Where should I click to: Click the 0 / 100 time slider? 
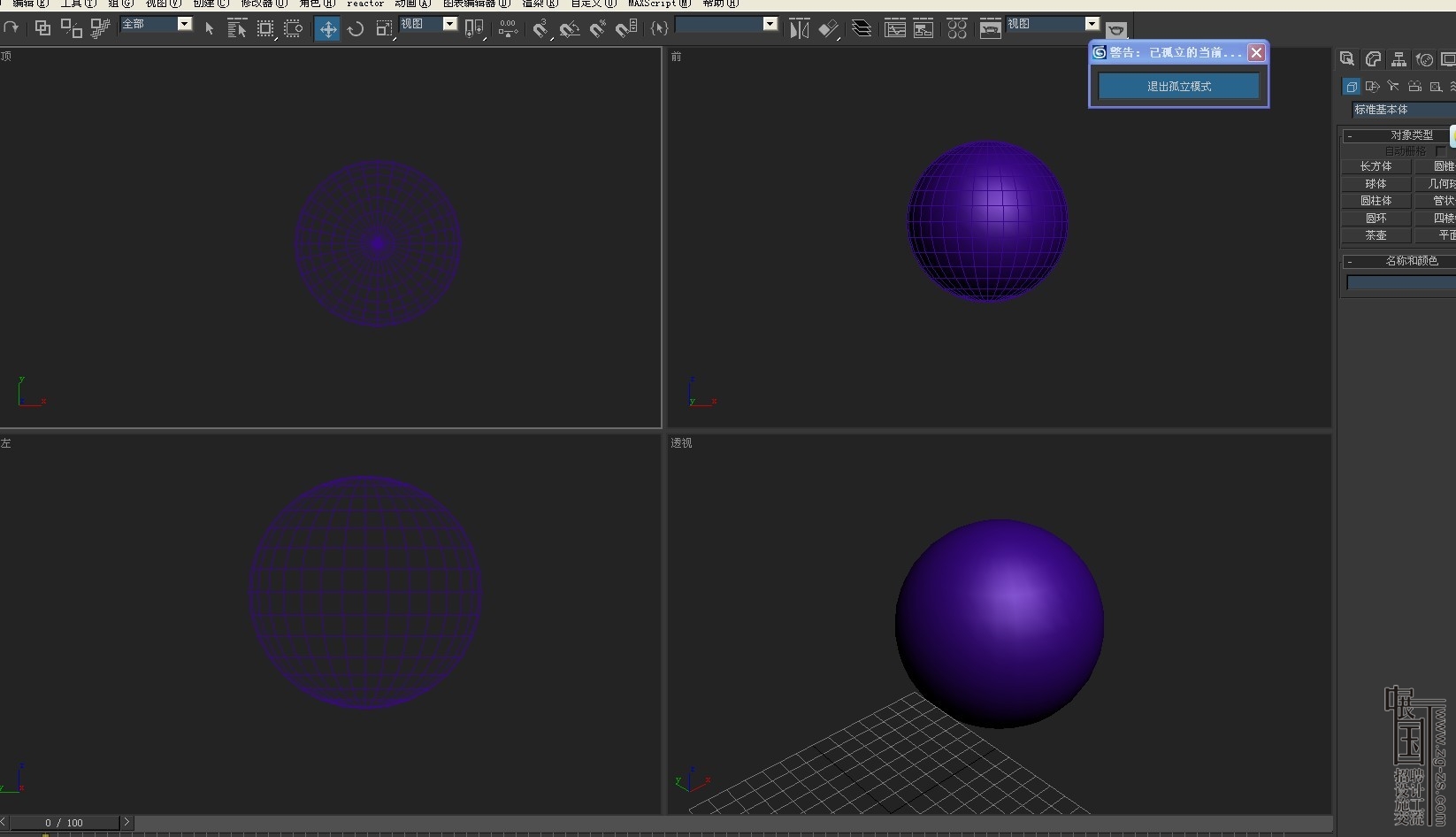click(65, 823)
